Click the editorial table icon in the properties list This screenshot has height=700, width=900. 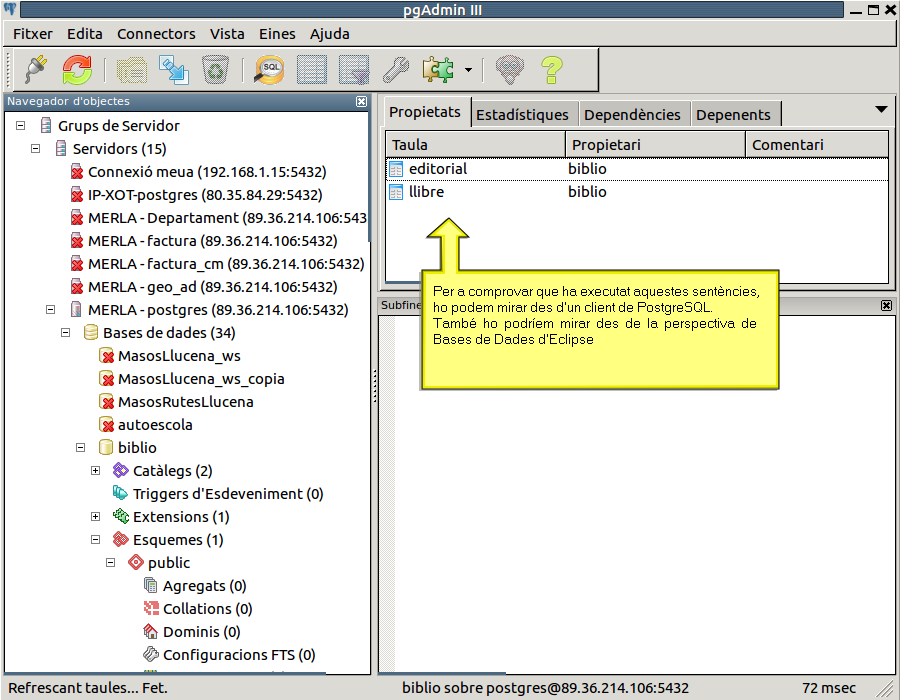(396, 169)
